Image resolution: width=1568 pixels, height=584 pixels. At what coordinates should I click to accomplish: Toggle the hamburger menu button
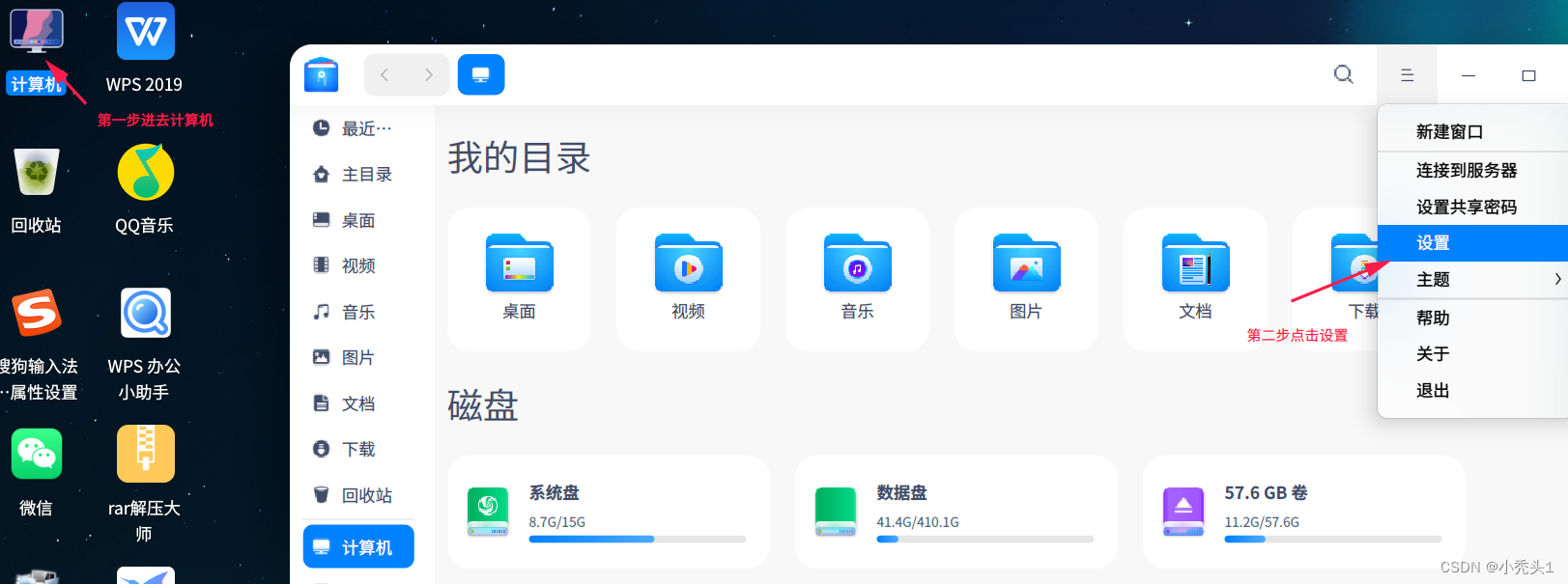(1407, 75)
